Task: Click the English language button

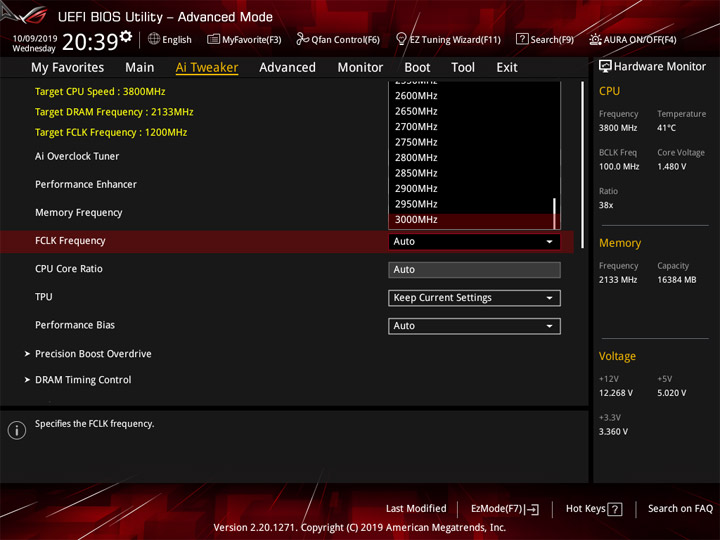Action: 170,39
